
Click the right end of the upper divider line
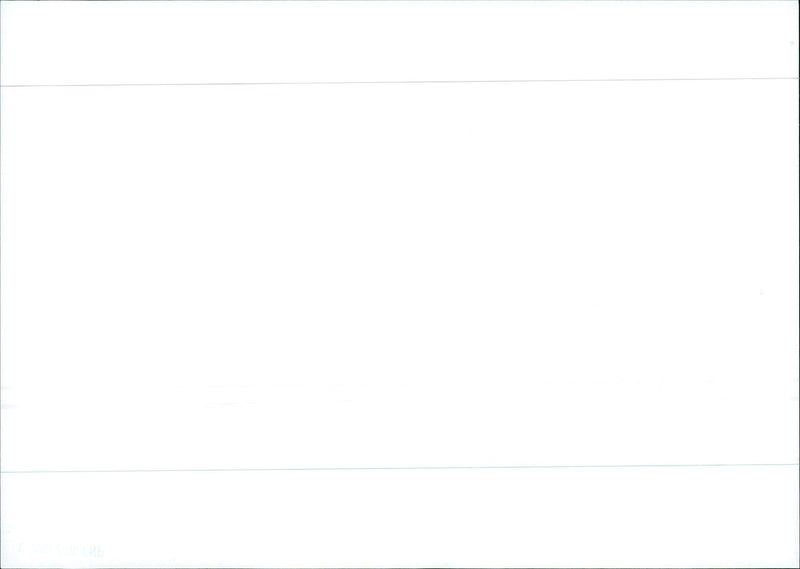pos(795,80)
